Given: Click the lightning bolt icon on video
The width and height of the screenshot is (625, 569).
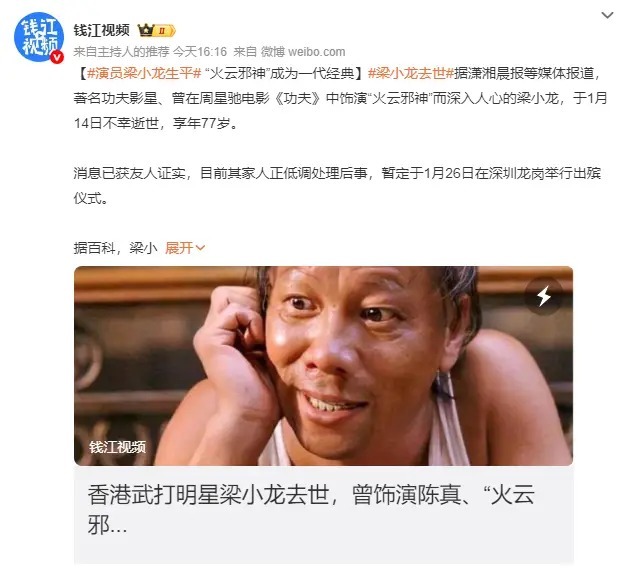Looking at the screenshot, I should [544, 296].
